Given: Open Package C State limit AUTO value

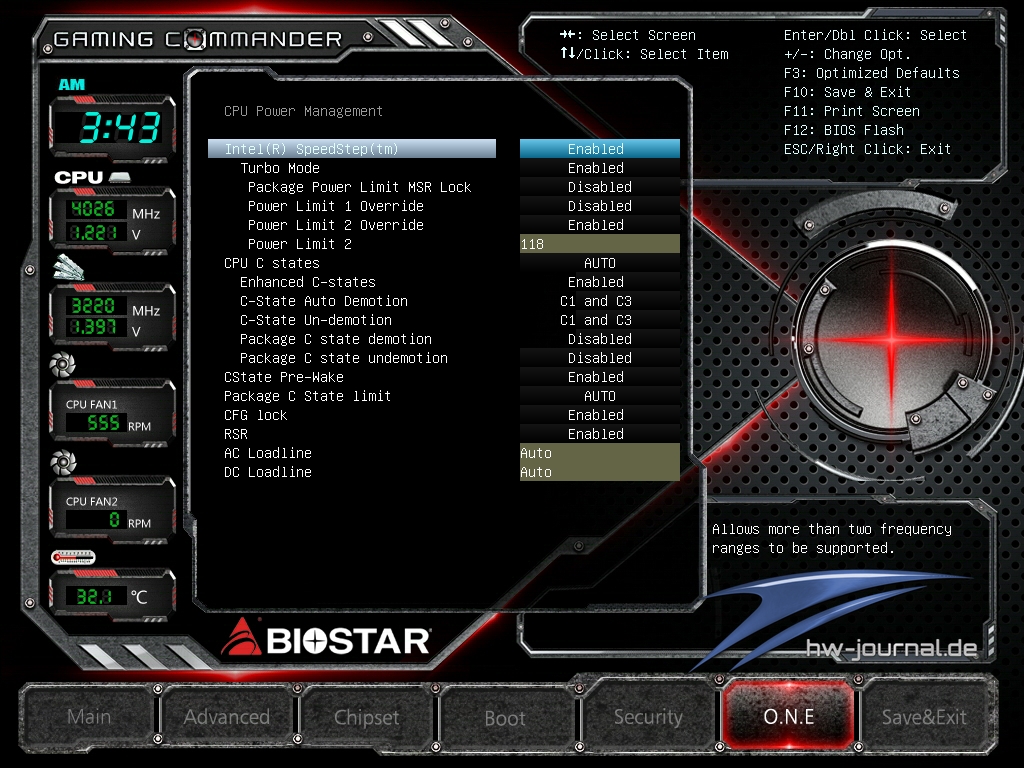Looking at the screenshot, I should pos(600,396).
